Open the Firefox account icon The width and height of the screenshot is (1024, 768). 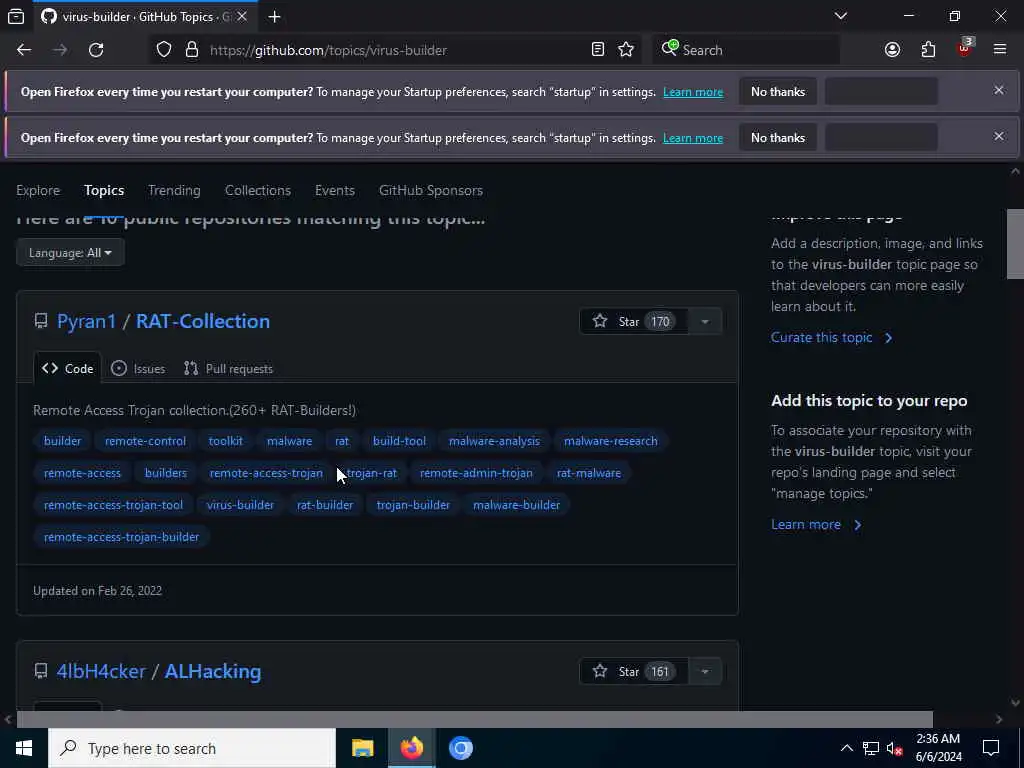point(892,50)
